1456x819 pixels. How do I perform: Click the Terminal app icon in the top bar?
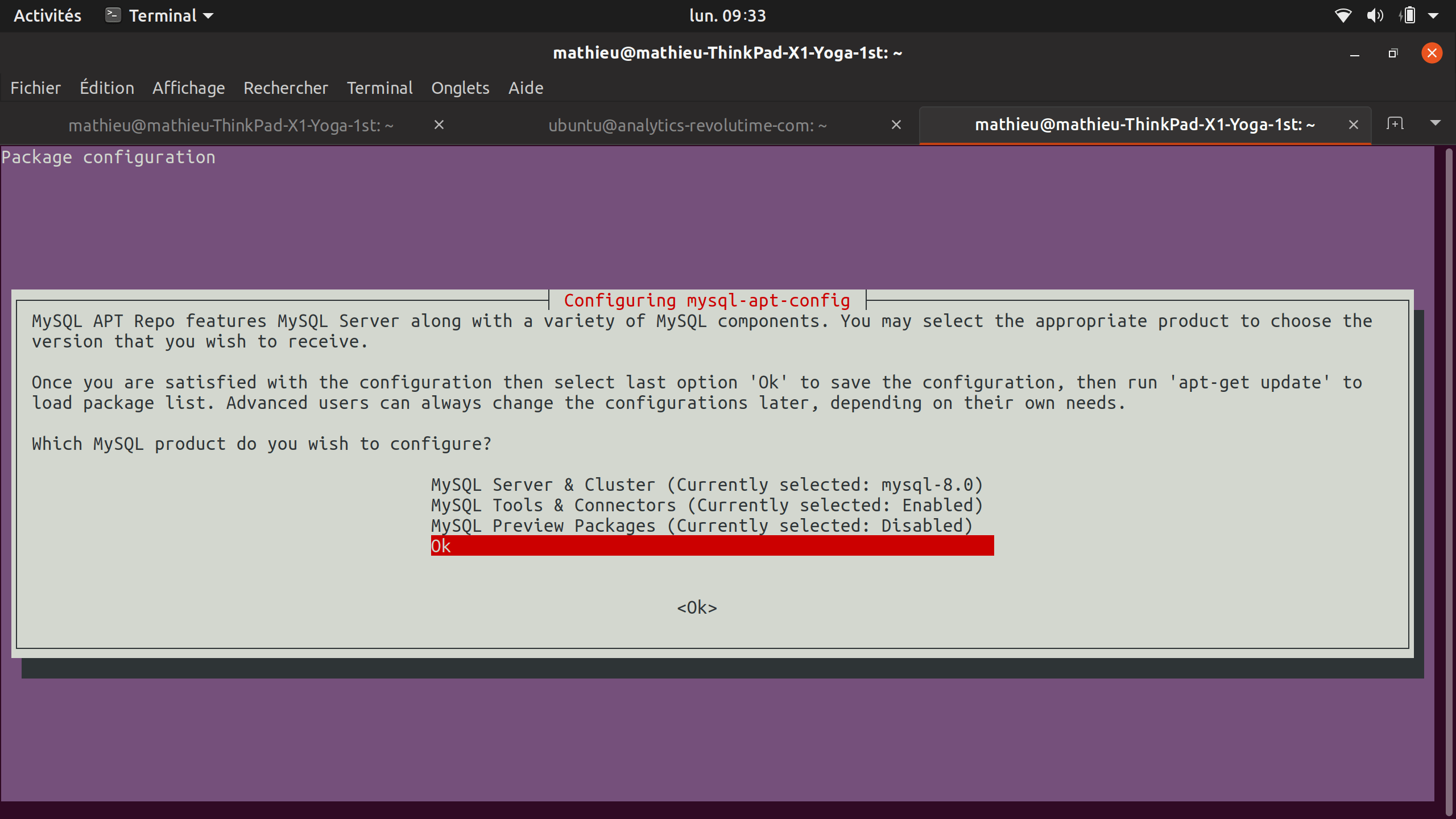(112, 15)
